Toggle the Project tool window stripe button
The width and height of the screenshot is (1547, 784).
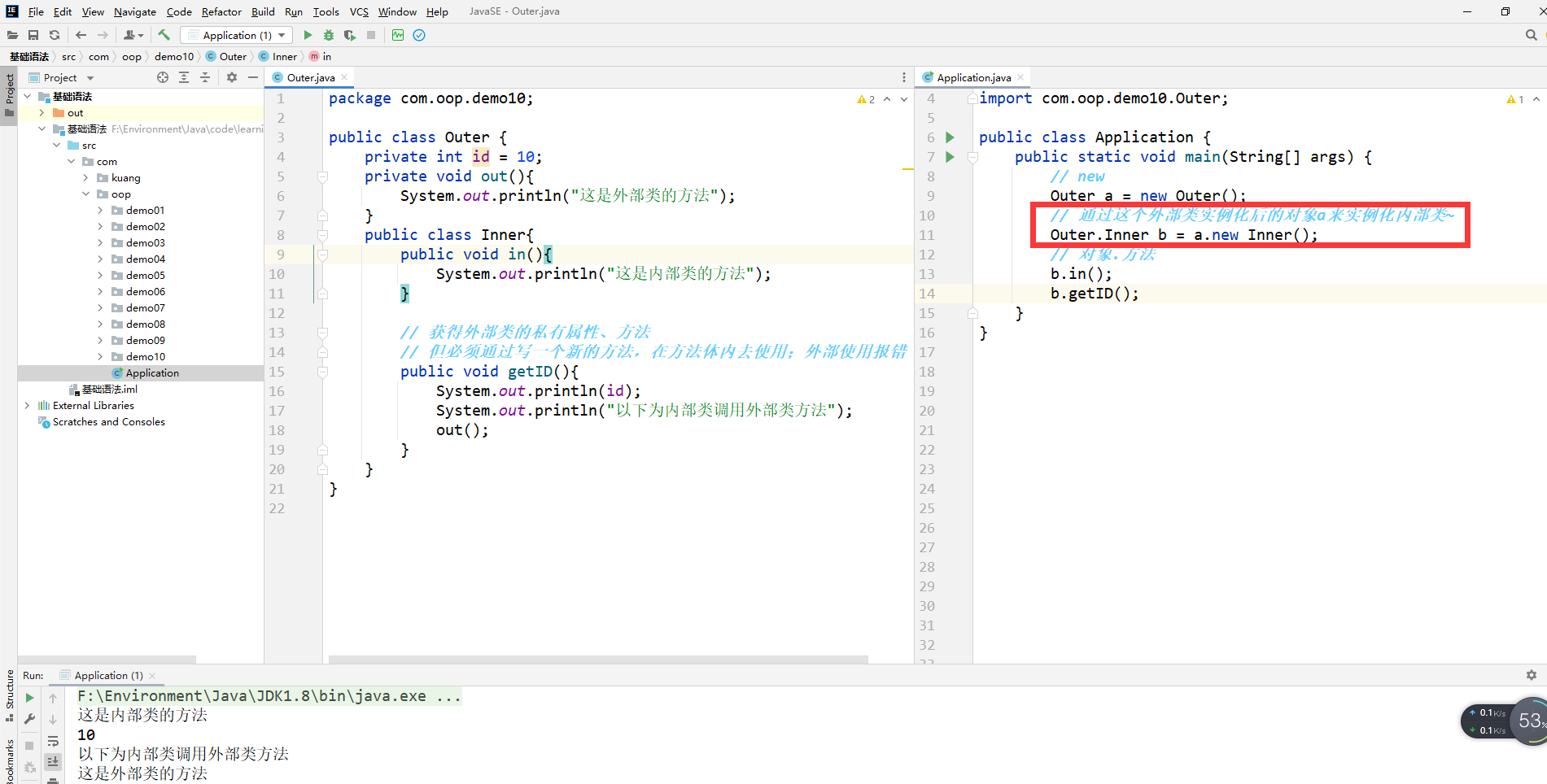[x=9, y=94]
